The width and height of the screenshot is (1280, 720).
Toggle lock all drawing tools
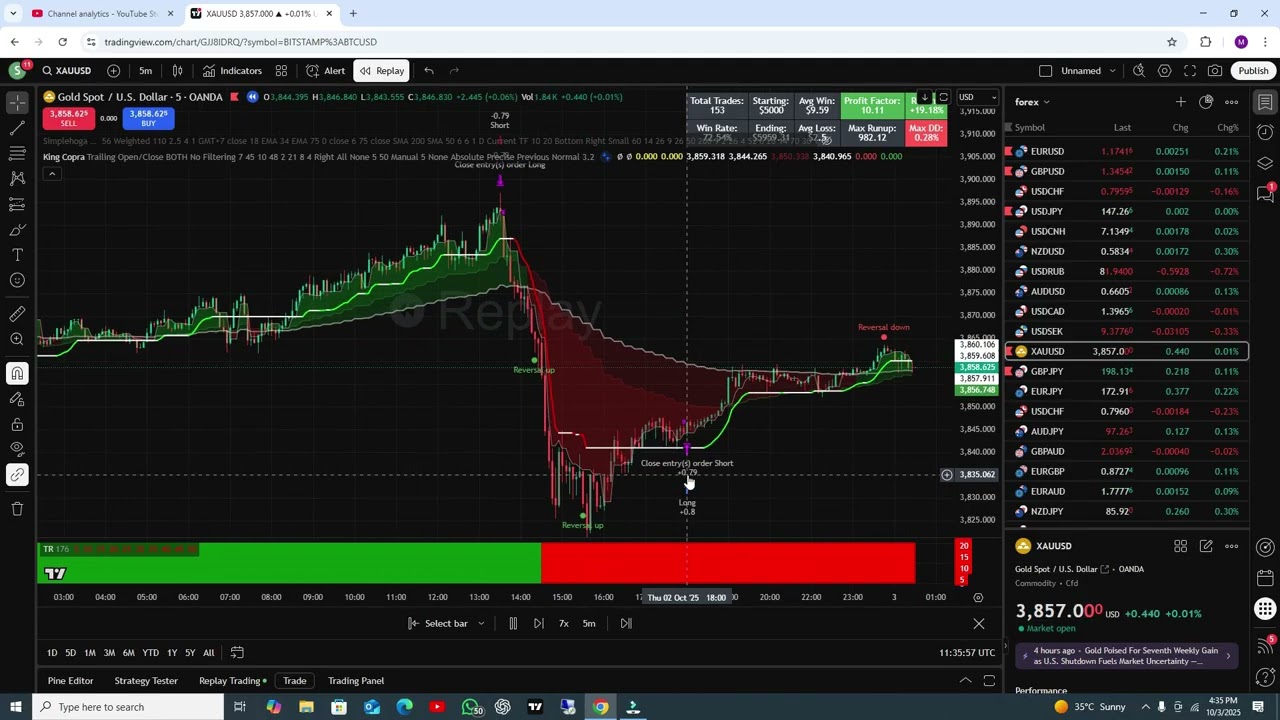coord(17,424)
